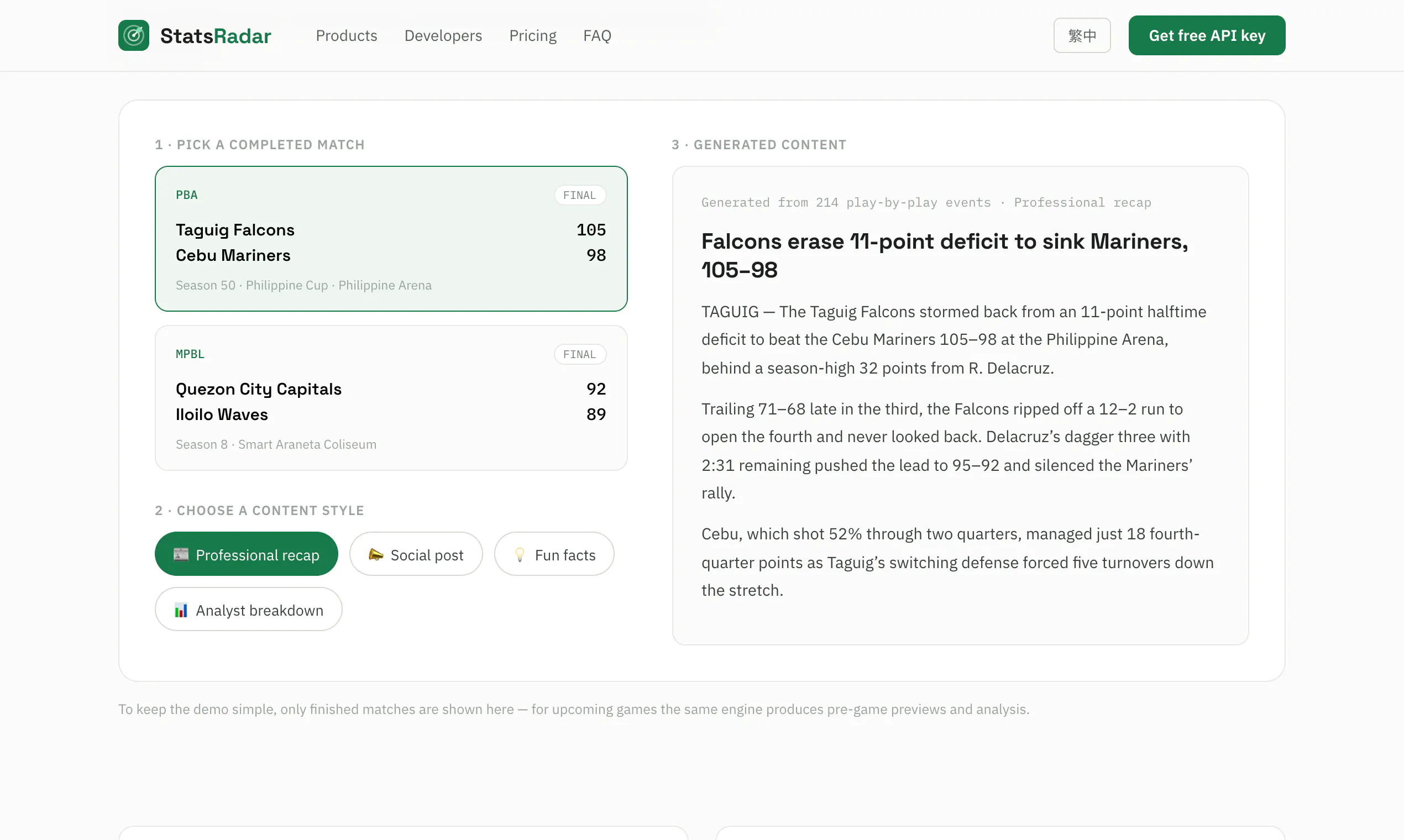
Task: Click the '1 · PICK A COMPLETED MATCH' heading
Action: pos(260,145)
